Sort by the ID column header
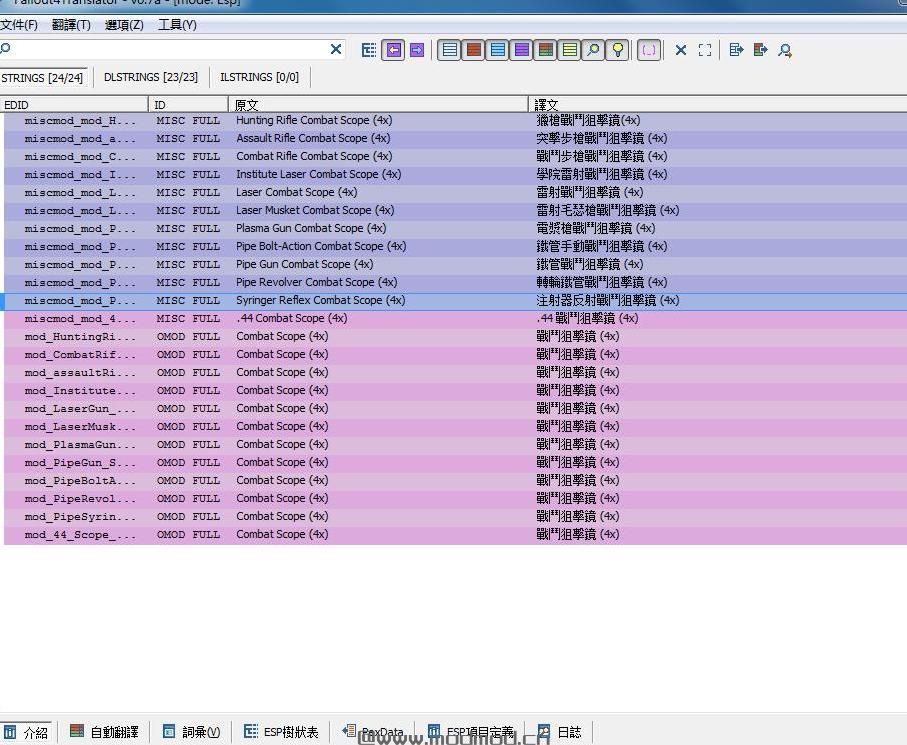 [189, 105]
